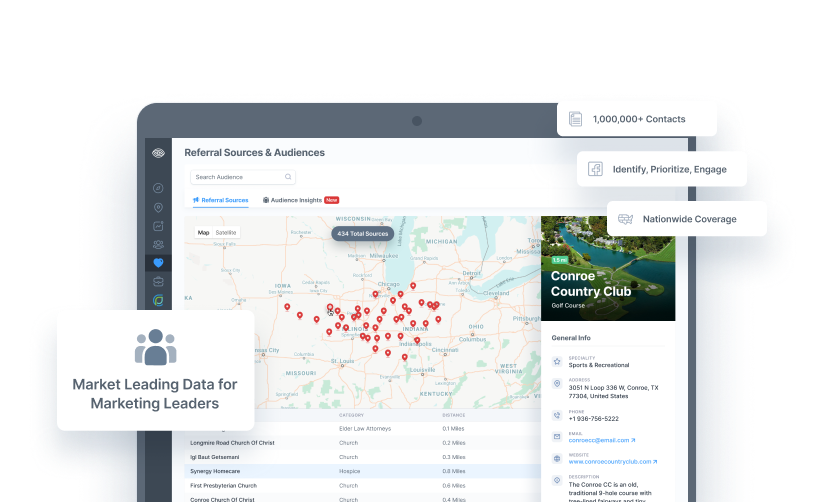Click the Website globe icon
830x502 pixels.
point(557,459)
